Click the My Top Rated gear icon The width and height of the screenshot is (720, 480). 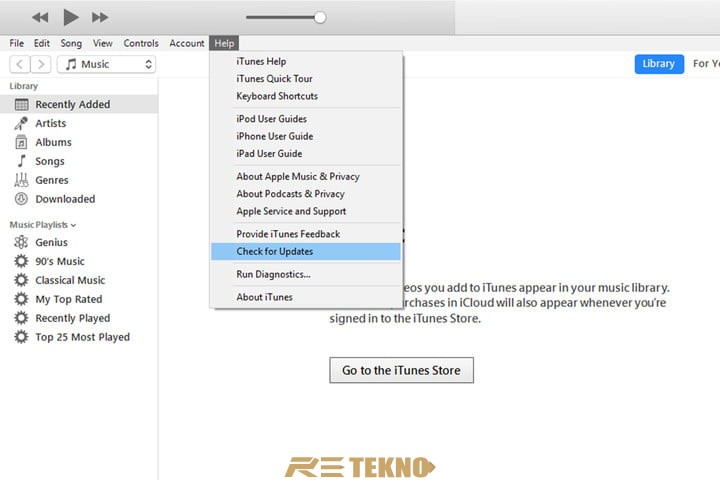pyautogui.click(x=21, y=299)
